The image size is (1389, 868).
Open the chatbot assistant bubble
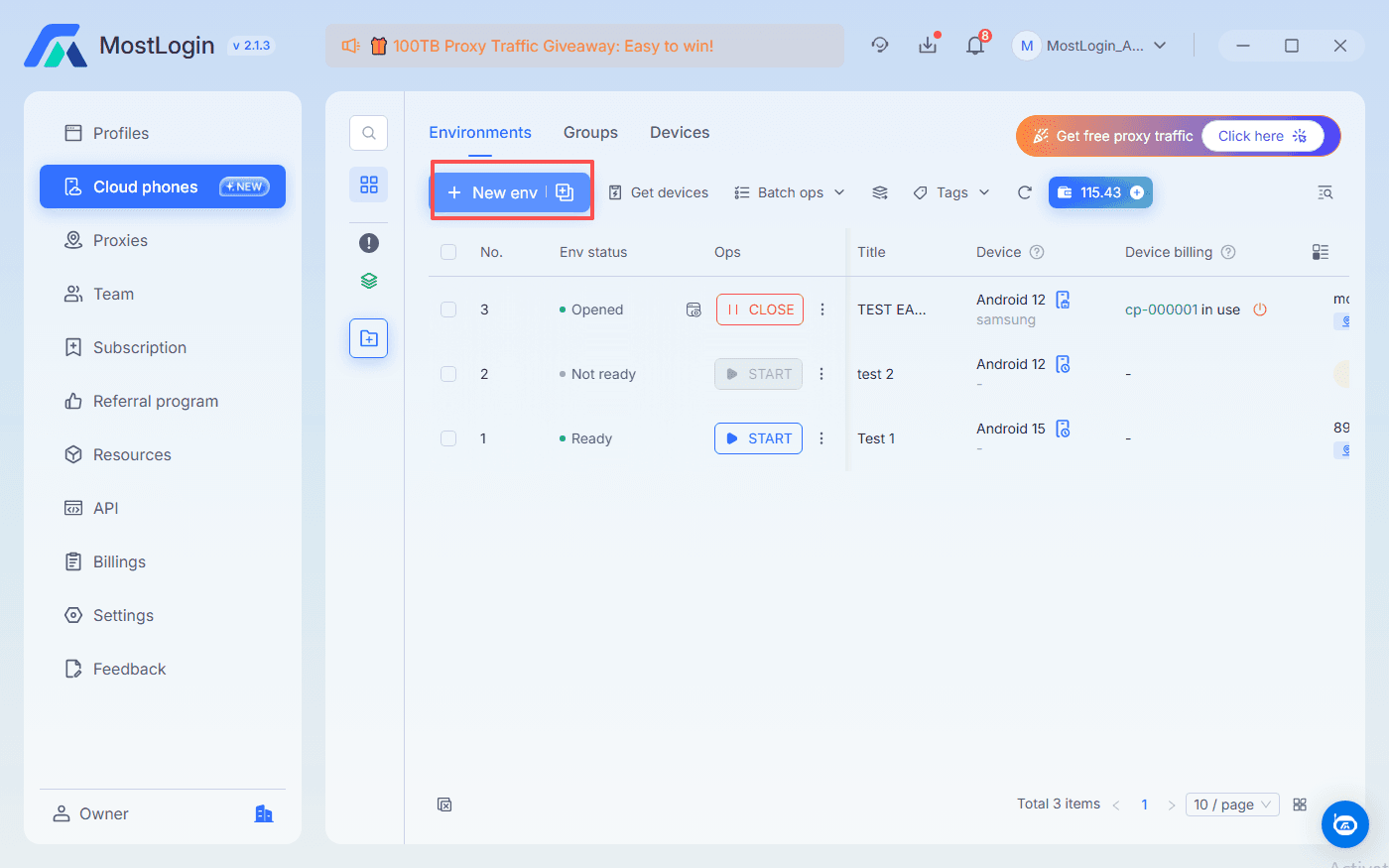(1344, 824)
